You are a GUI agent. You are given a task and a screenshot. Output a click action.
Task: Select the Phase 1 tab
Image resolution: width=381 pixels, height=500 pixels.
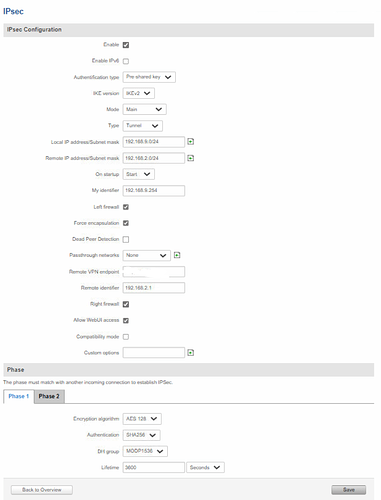click(19, 396)
